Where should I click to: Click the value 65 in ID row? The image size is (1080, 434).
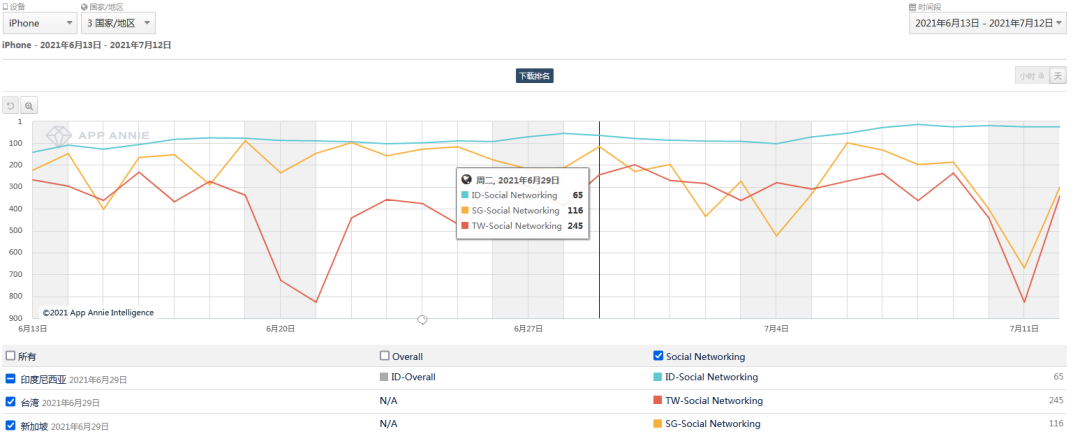(1059, 377)
